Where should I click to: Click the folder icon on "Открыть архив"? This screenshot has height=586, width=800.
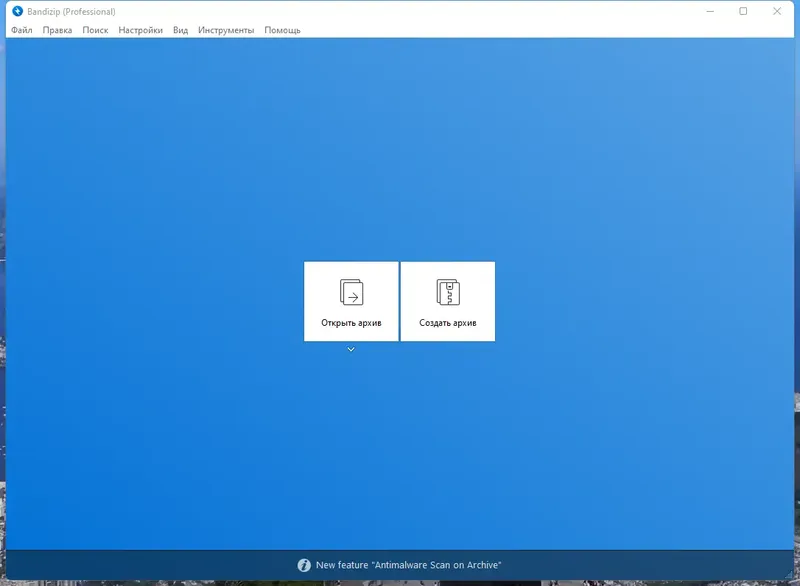pyautogui.click(x=351, y=293)
